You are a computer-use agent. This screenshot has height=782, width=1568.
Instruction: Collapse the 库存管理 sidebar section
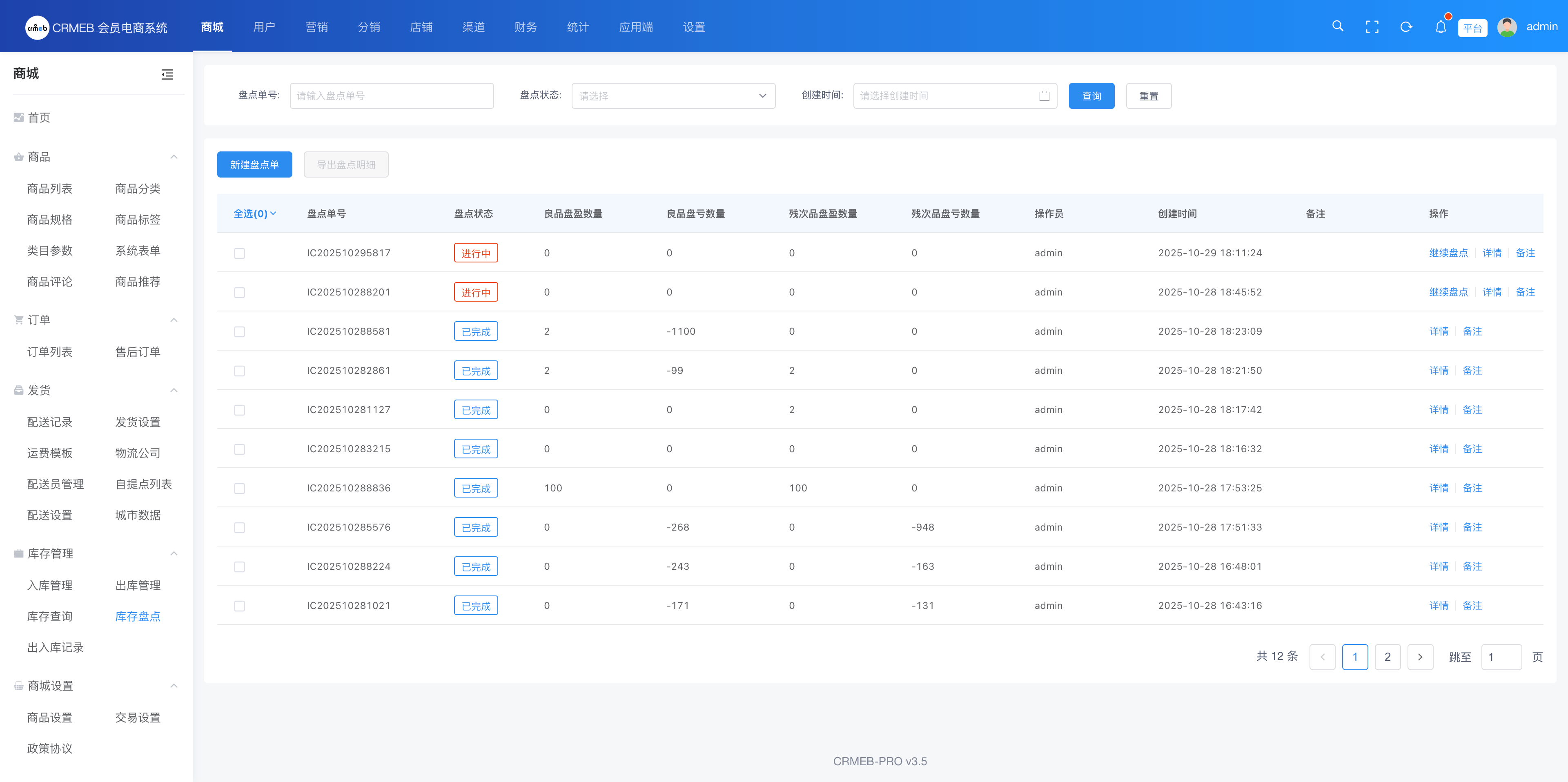(x=174, y=553)
